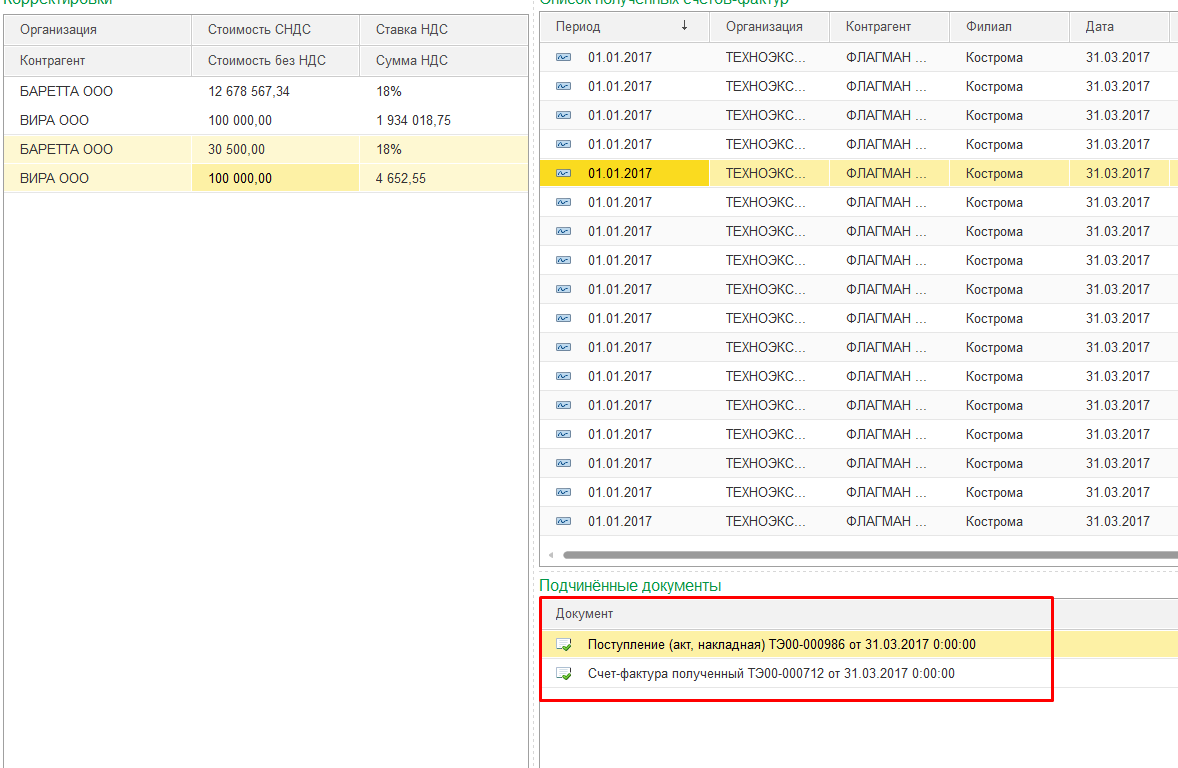Select the first БАРЕТТА ООО row
1178x768 pixels.
[x=266, y=91]
